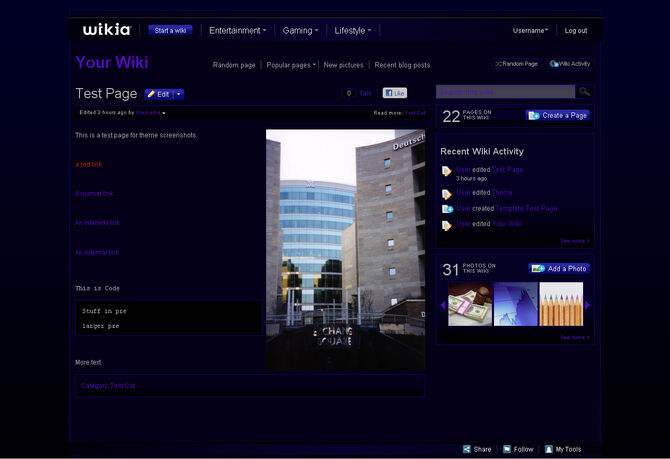Click User who edited Test Page
This screenshot has height=459, width=670.
463,170
